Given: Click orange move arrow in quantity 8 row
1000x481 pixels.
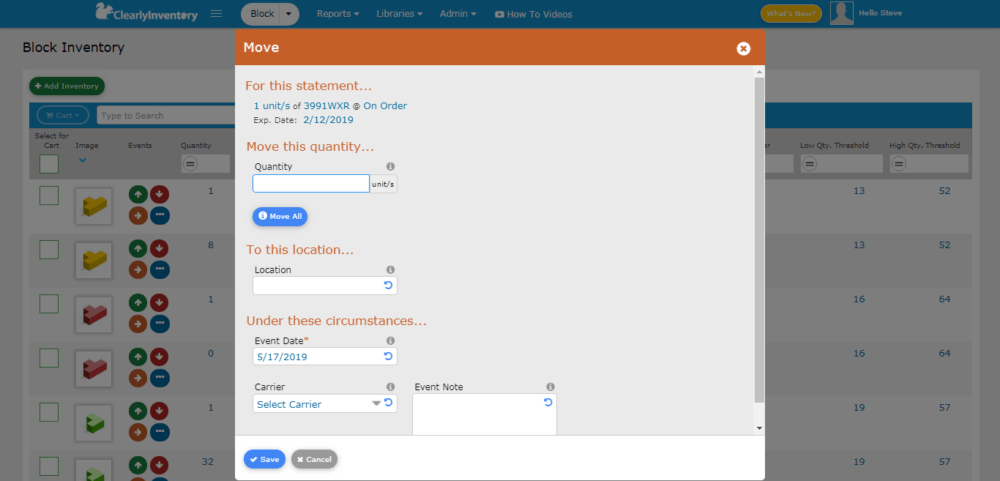Looking at the screenshot, I should click(138, 270).
